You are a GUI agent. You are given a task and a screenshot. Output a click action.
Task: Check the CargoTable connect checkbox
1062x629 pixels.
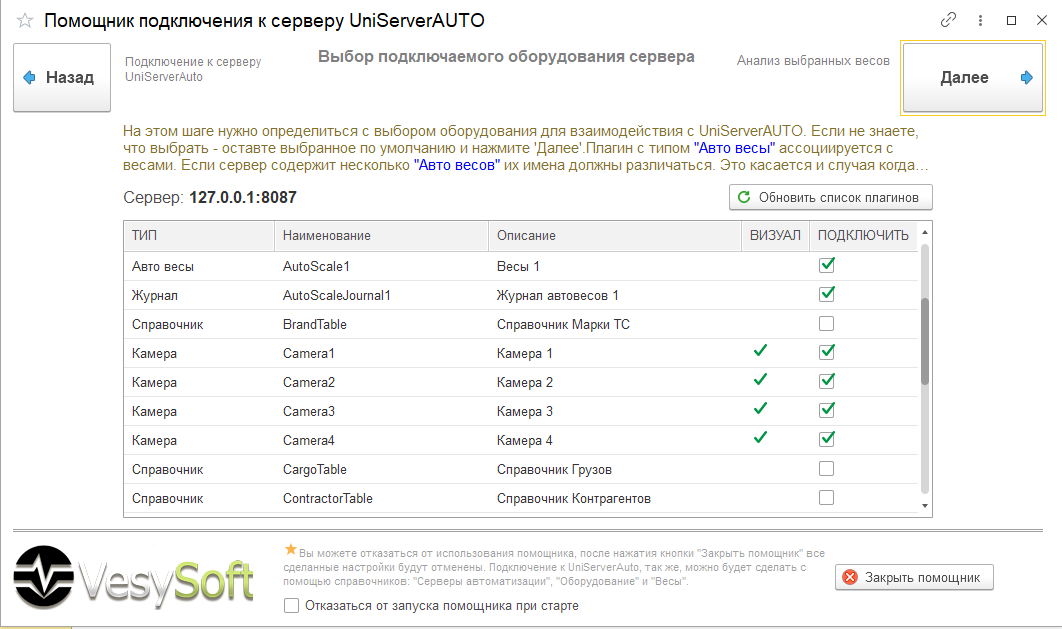[826, 469]
